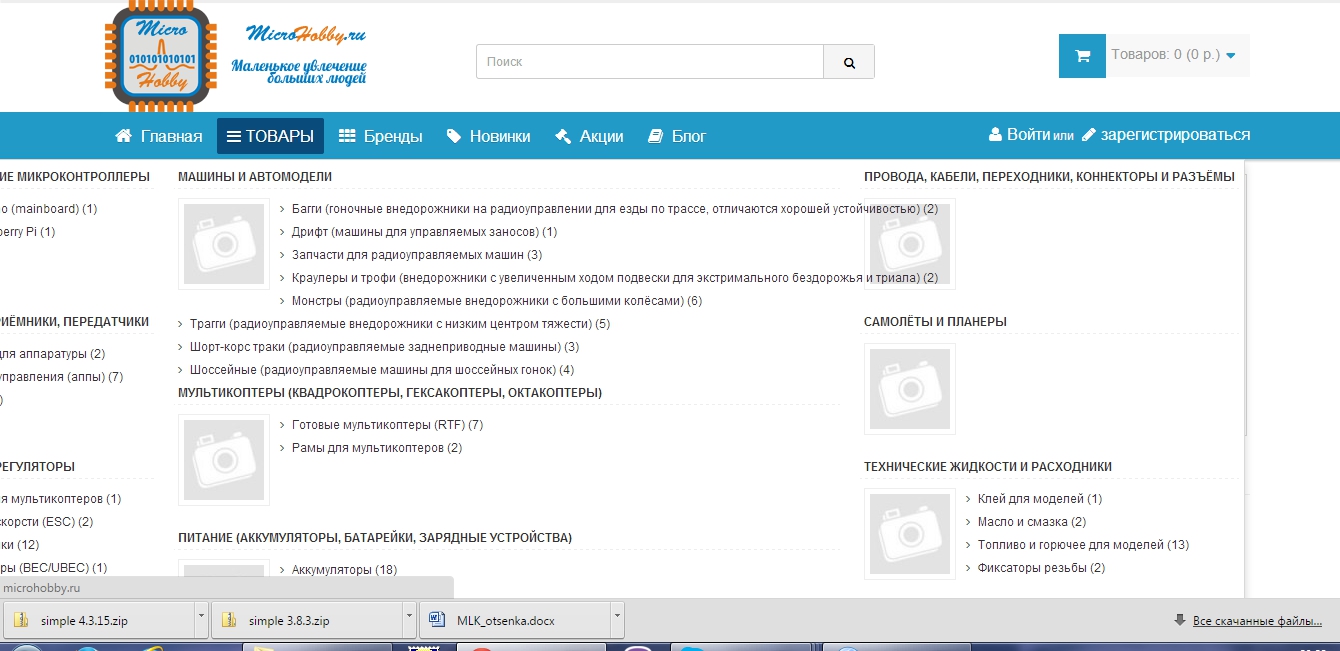Viewport: 1340px width, 651px height.
Task: Open dropdown arrow for MLK_otsenka.docx
Action: [617, 619]
